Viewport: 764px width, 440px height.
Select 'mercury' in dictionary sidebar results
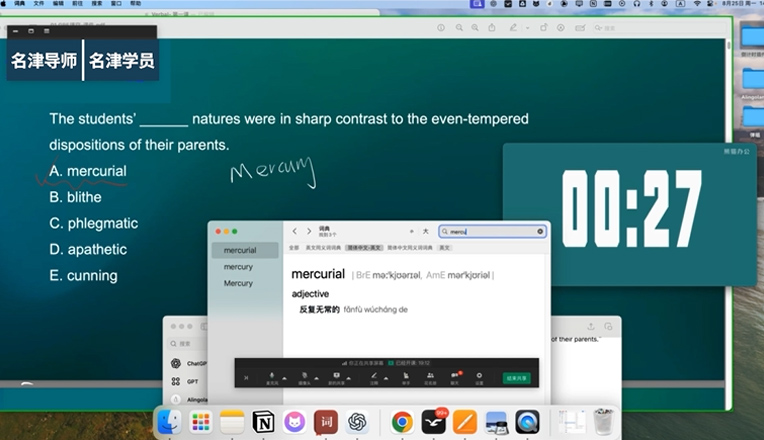[x=238, y=267]
